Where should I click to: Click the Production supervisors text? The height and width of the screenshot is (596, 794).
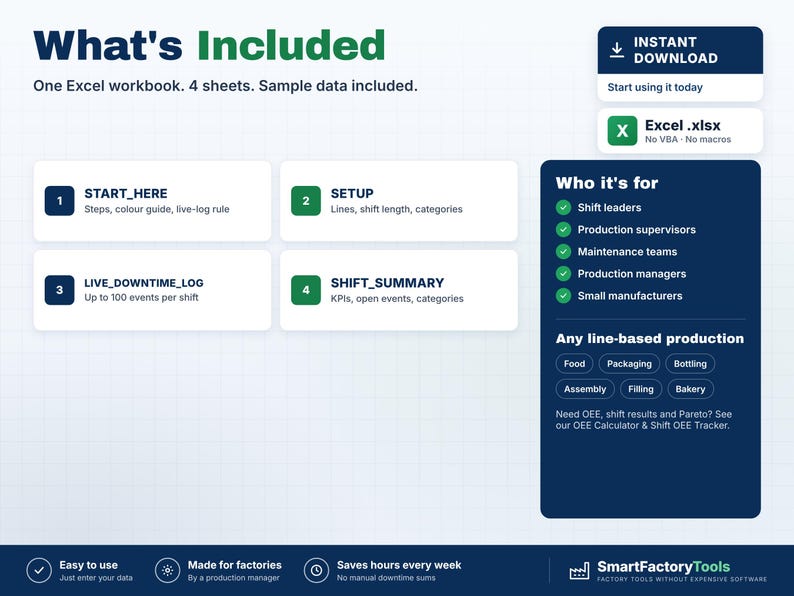point(637,230)
